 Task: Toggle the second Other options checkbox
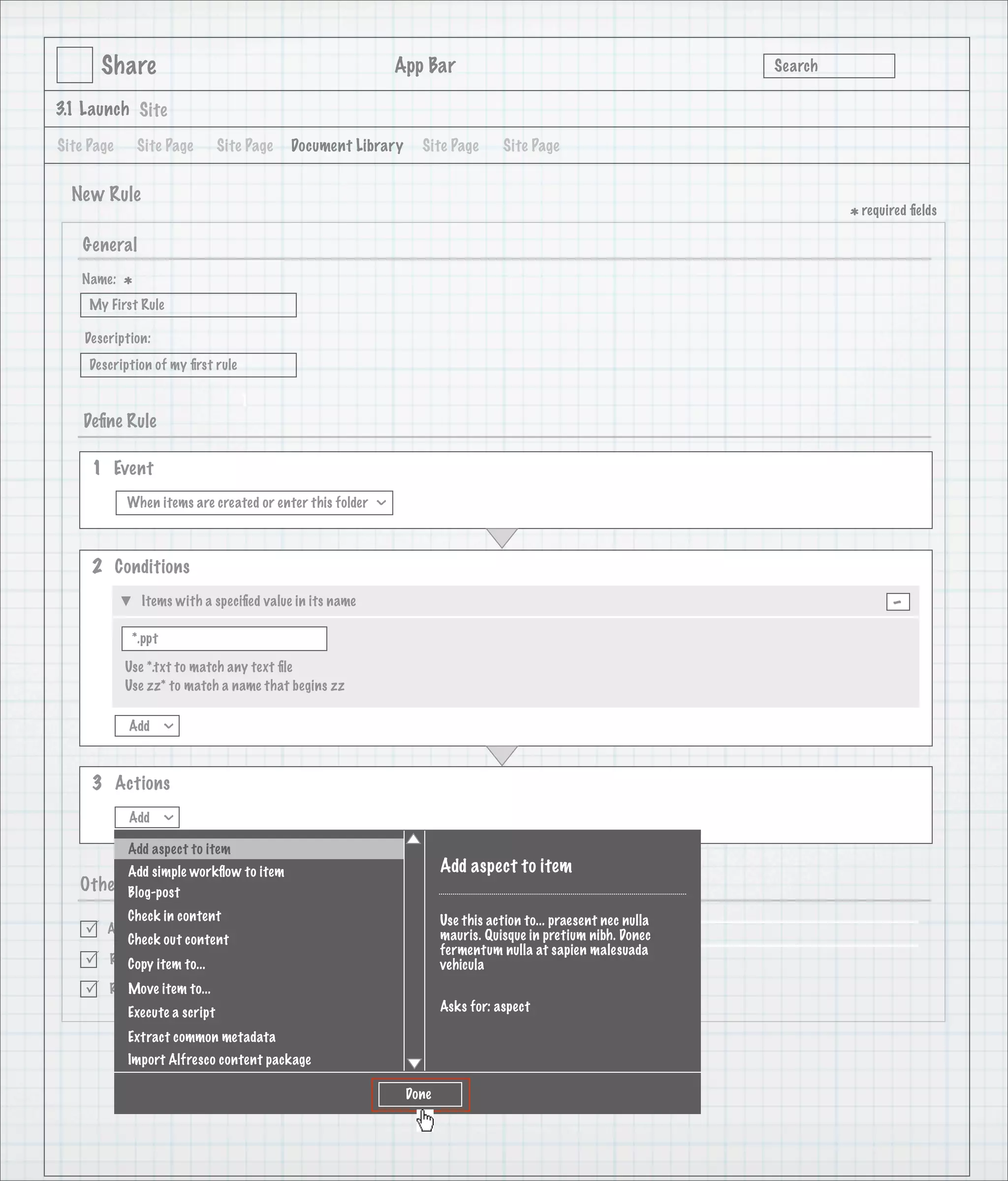(x=89, y=959)
